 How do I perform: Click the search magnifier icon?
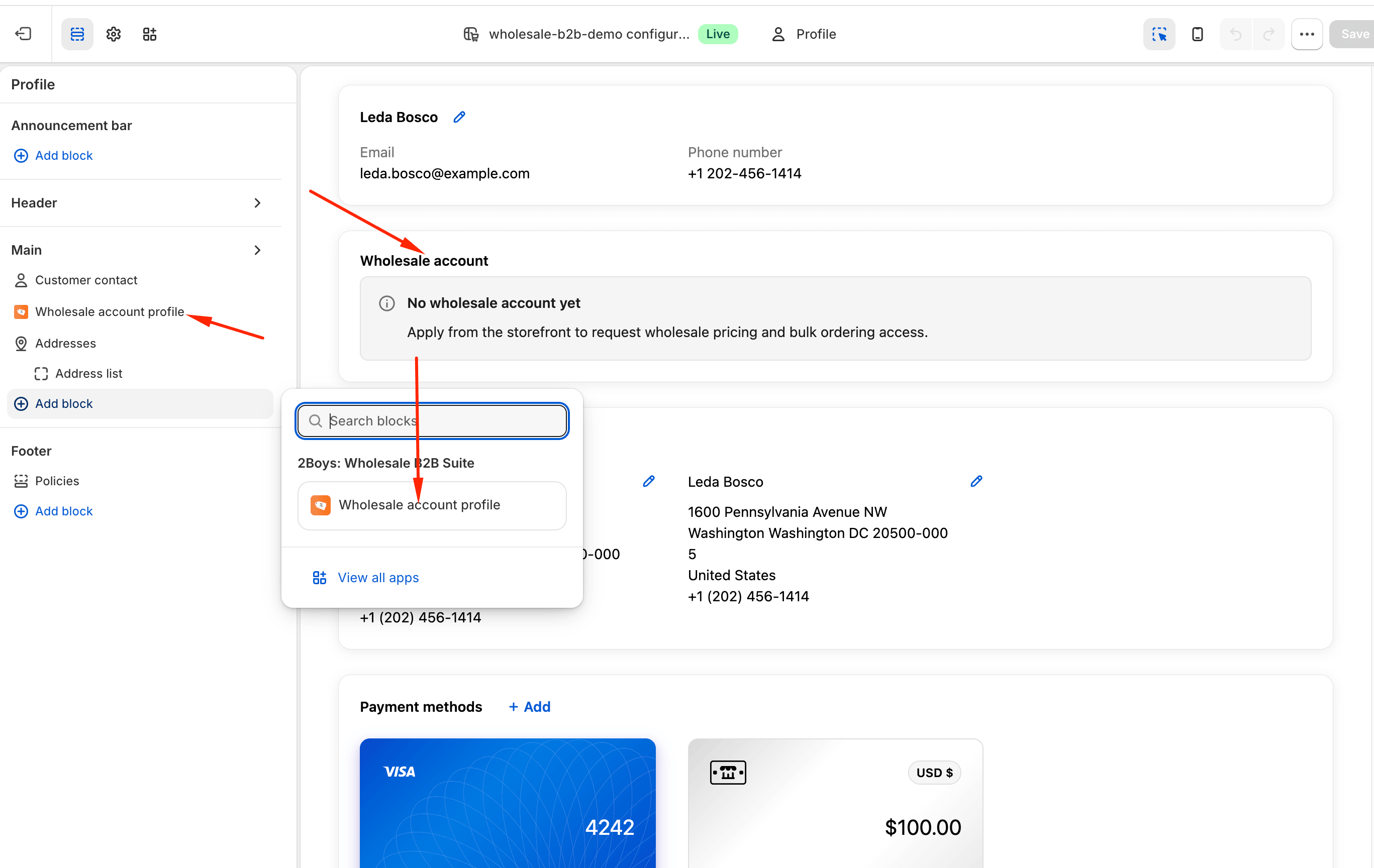315,421
